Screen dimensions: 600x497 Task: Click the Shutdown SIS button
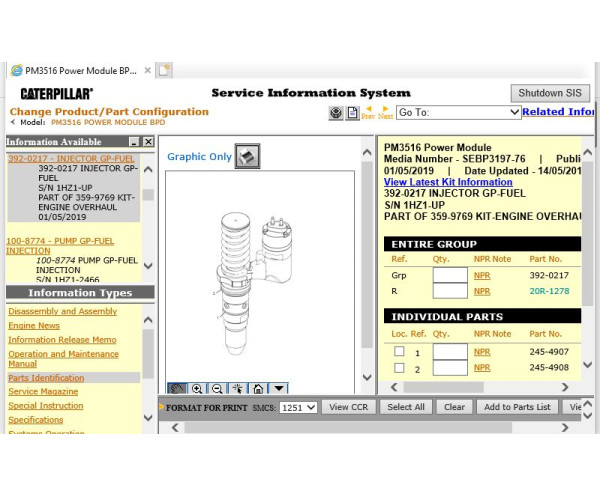(549, 93)
